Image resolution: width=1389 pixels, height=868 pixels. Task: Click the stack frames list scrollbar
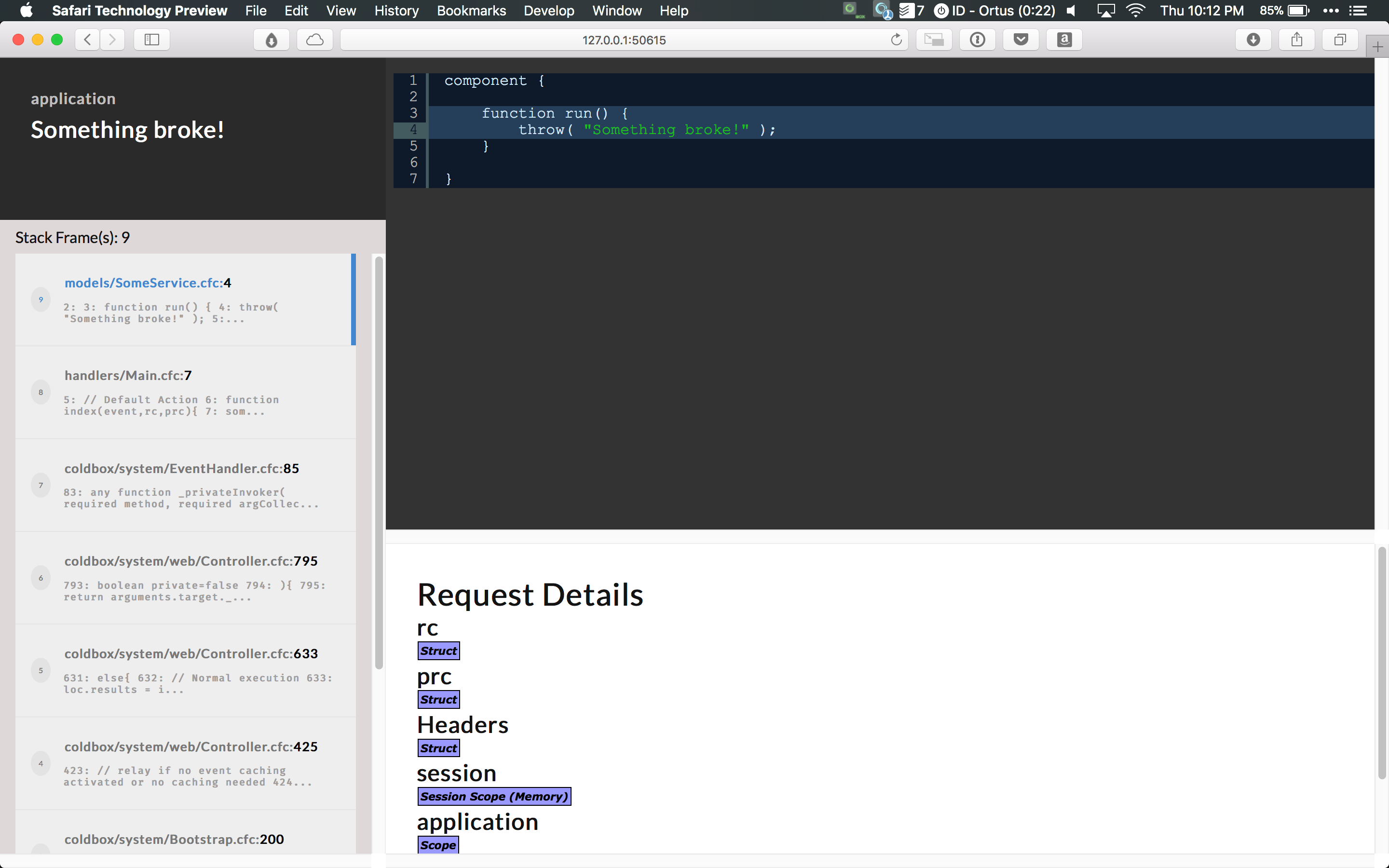[x=379, y=462]
